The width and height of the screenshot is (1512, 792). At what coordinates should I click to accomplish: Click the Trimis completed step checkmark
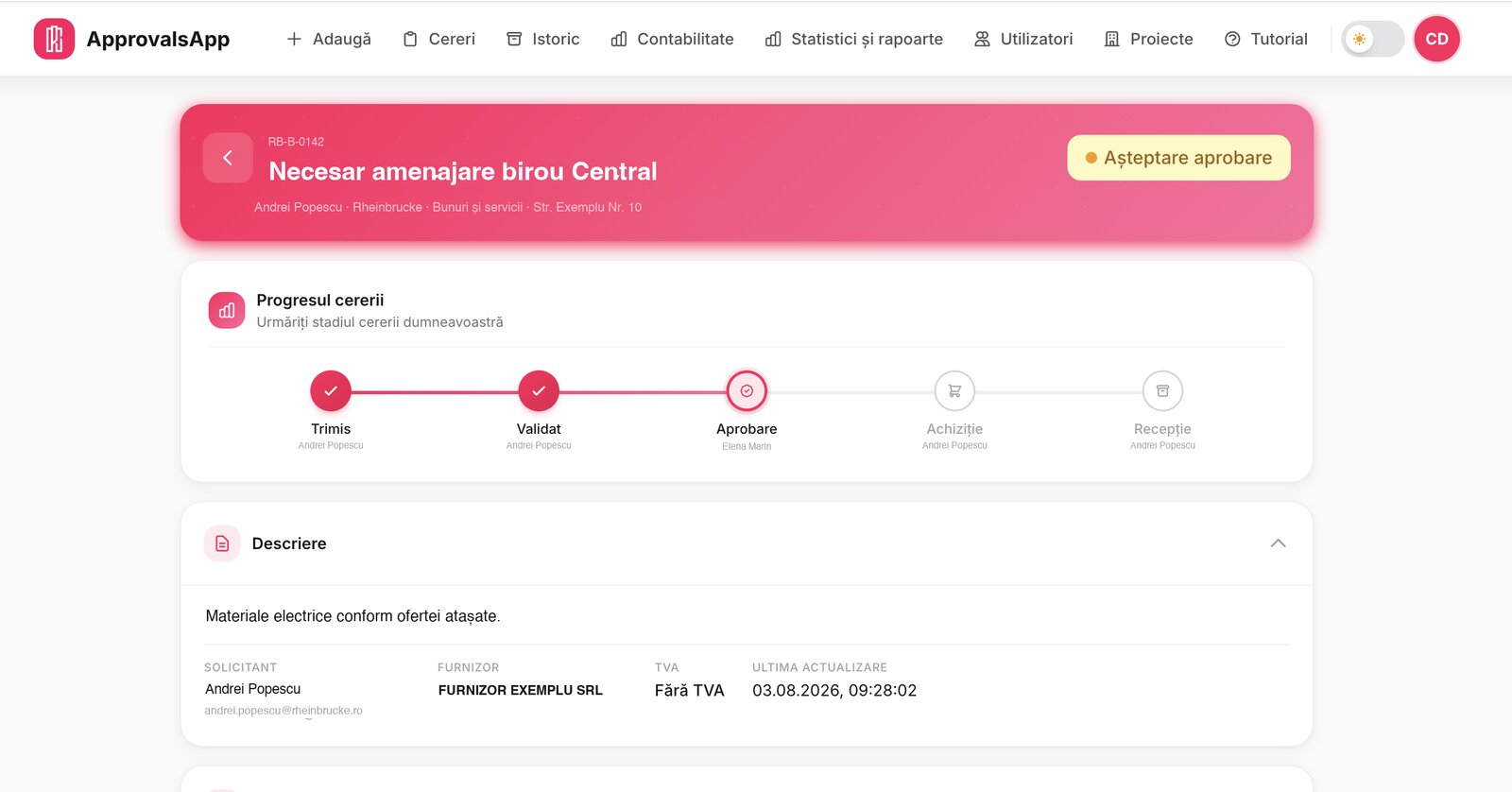(331, 390)
